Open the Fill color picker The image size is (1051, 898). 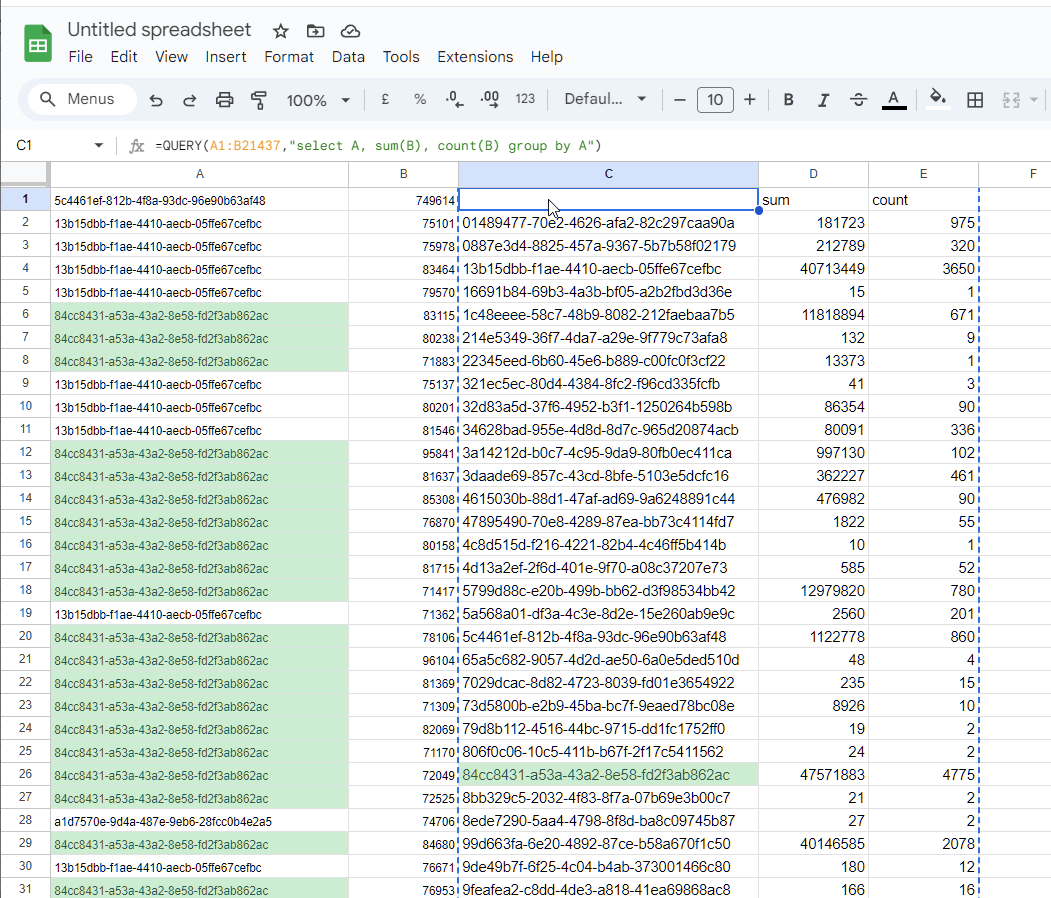click(x=937, y=99)
